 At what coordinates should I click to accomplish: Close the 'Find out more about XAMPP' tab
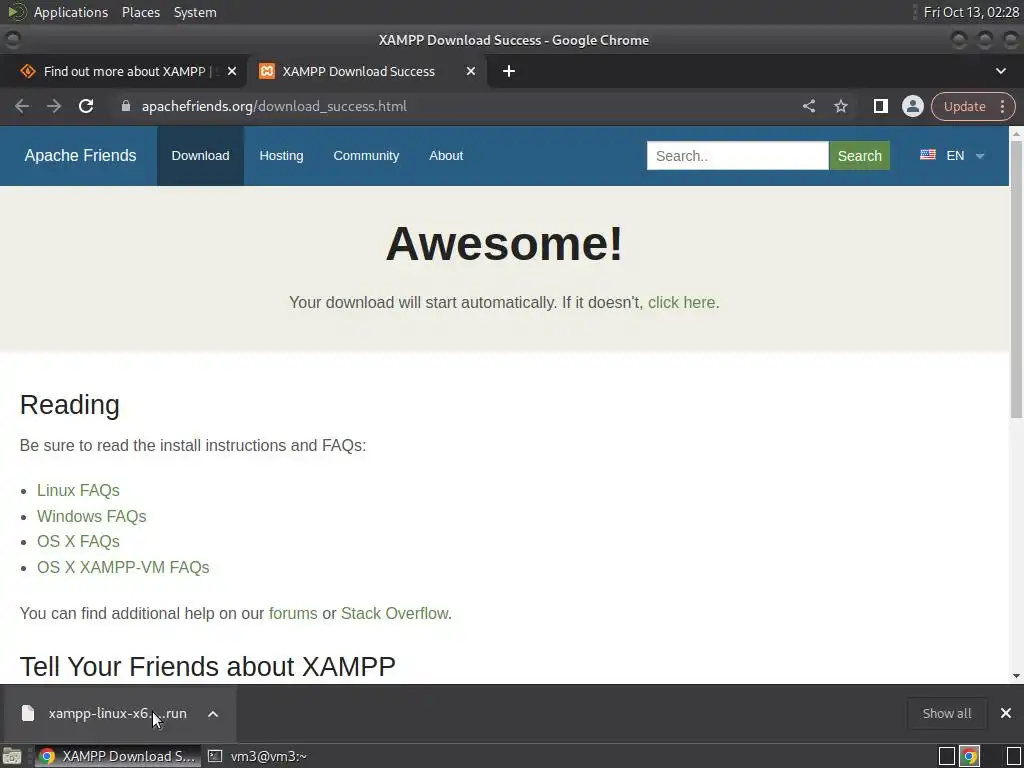(232, 71)
